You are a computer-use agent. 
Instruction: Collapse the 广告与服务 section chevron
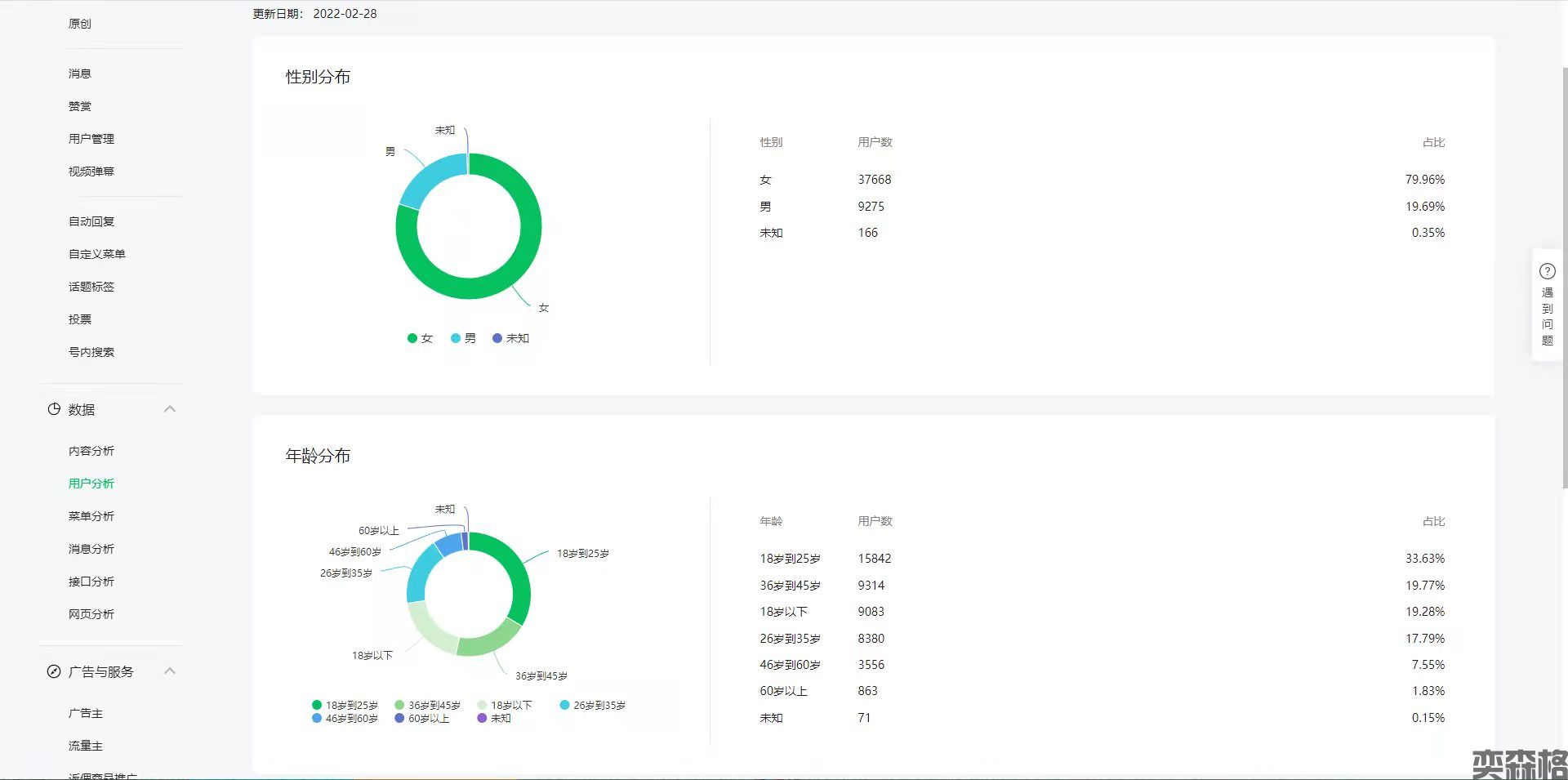point(170,671)
